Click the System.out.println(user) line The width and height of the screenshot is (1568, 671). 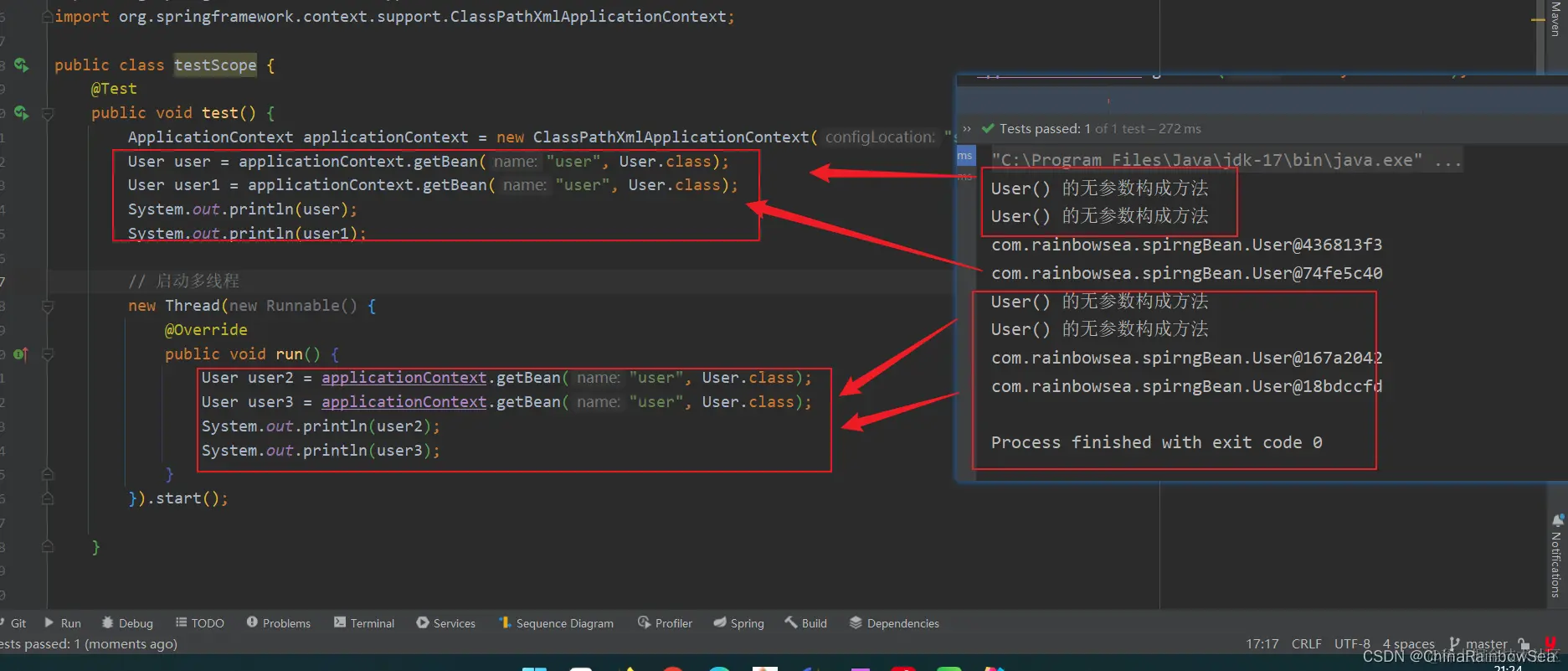click(x=243, y=209)
